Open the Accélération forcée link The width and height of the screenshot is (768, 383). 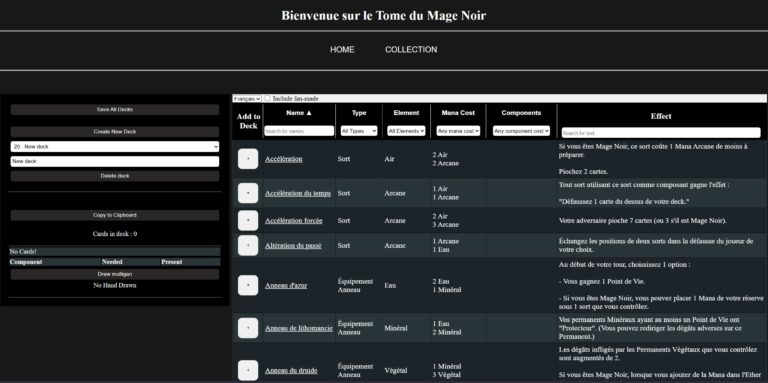point(294,220)
